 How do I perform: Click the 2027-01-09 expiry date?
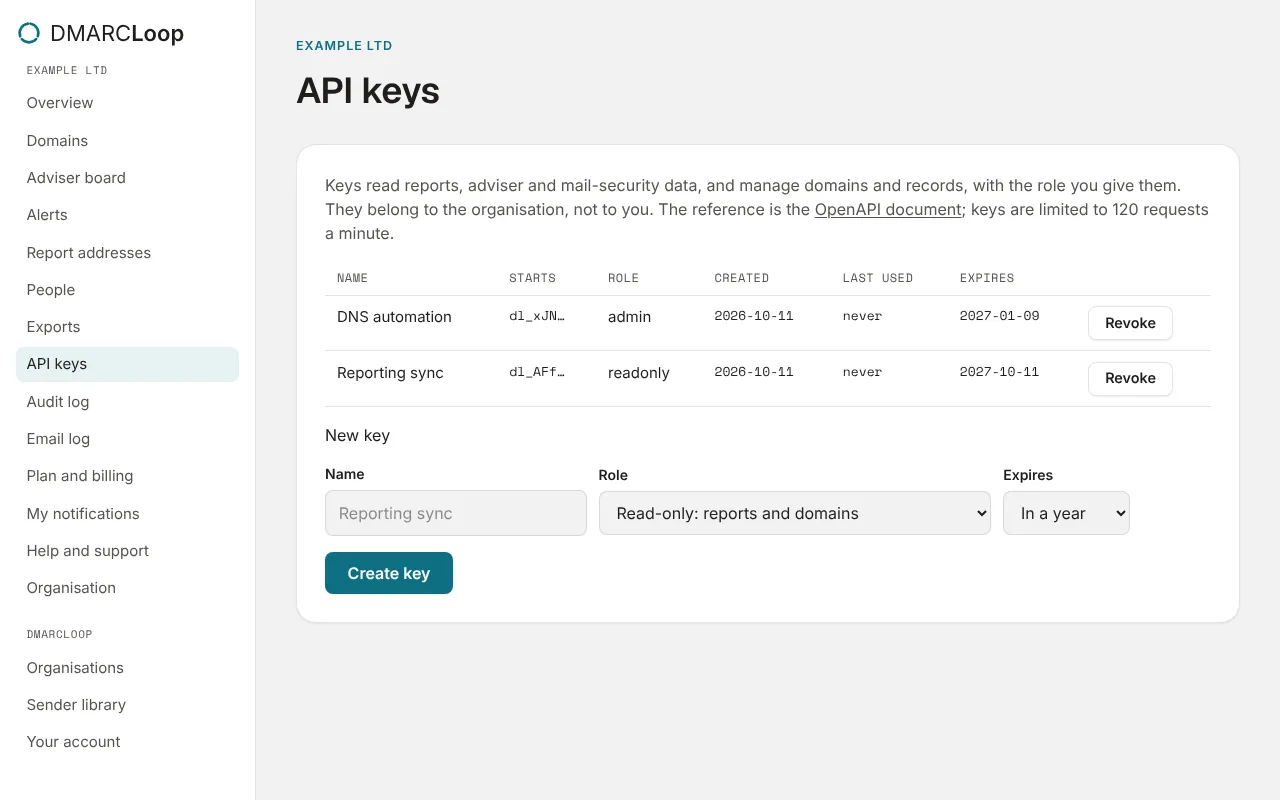click(999, 316)
